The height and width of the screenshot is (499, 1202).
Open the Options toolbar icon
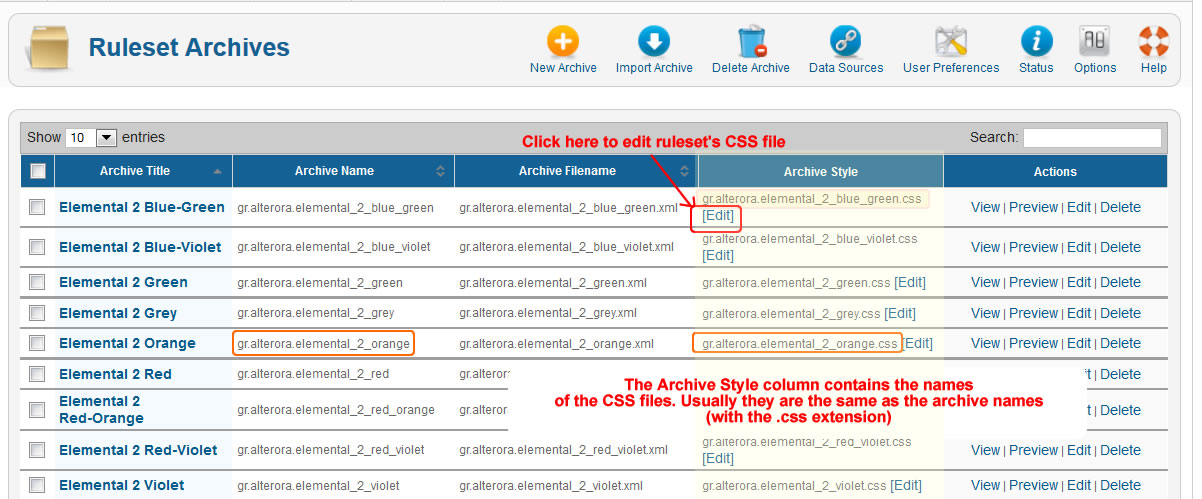pyautogui.click(x=1094, y=42)
